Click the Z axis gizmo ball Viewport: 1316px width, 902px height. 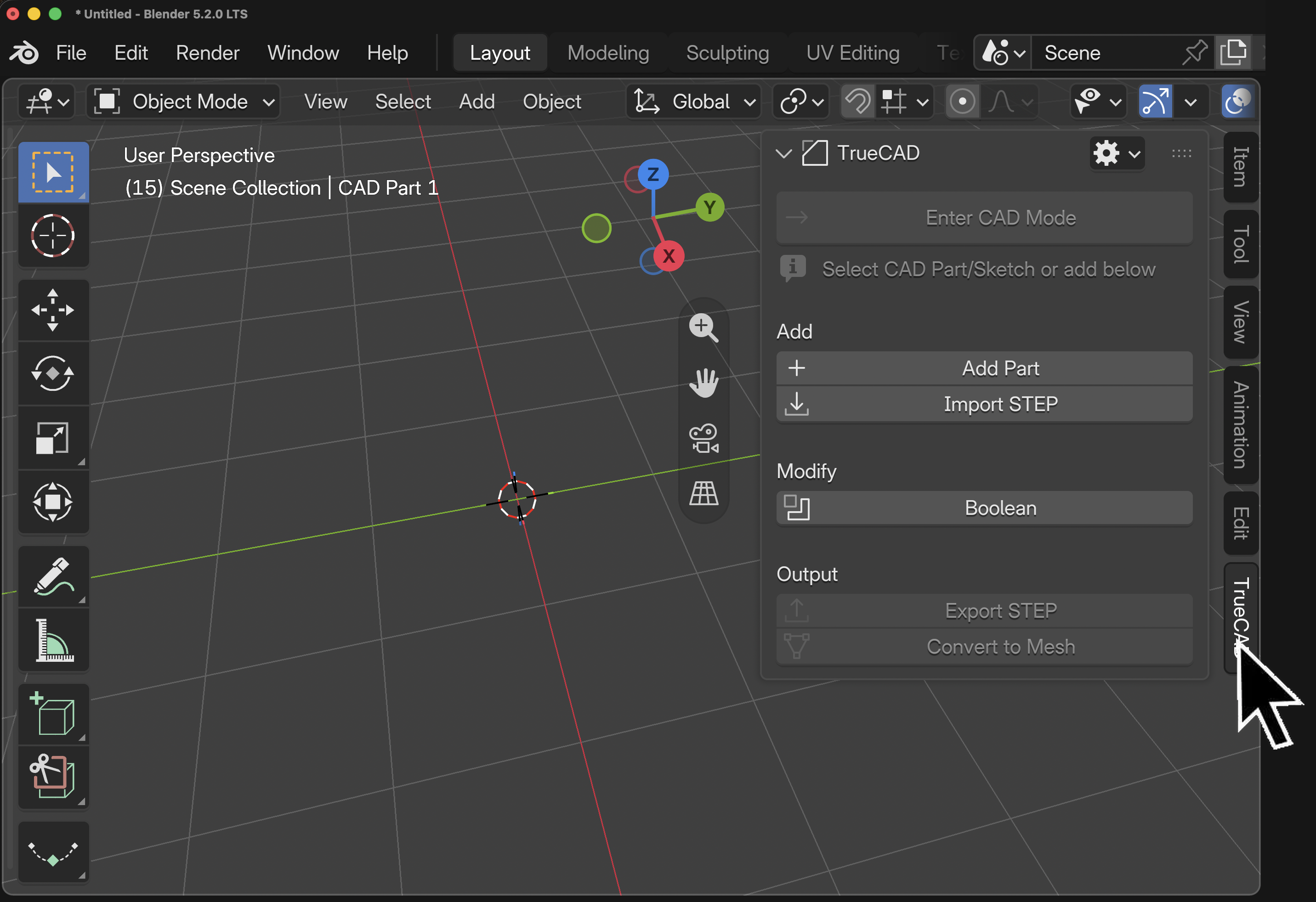pyautogui.click(x=653, y=174)
